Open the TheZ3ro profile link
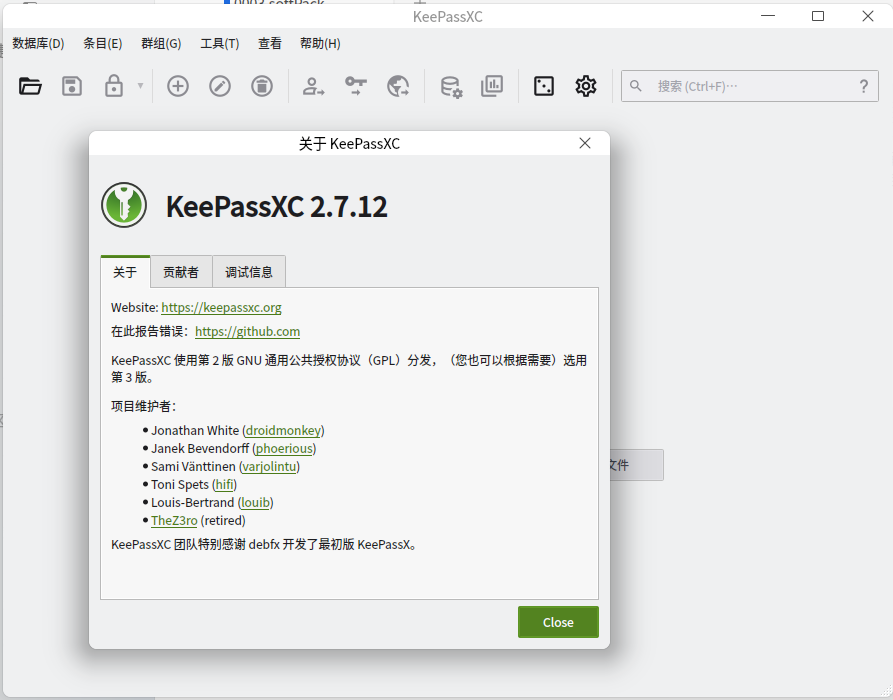This screenshot has height=700, width=893. (x=174, y=521)
